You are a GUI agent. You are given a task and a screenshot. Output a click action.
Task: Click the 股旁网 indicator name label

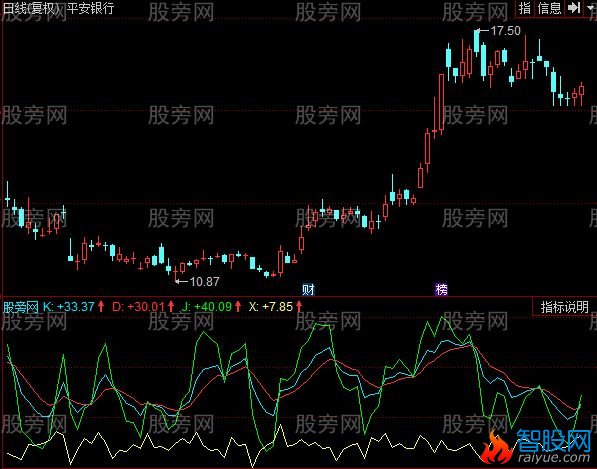click(x=21, y=307)
